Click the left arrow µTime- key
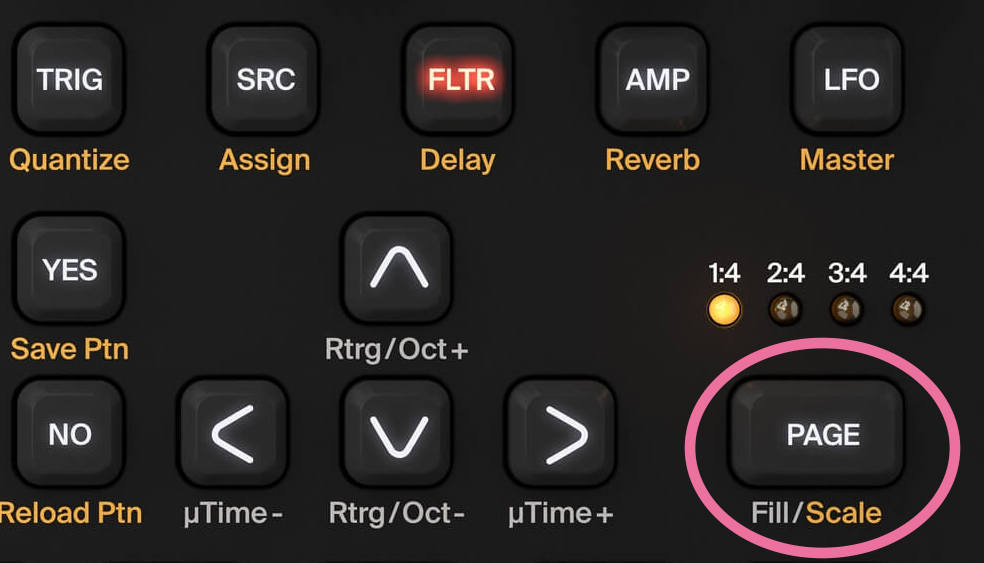 tap(233, 434)
